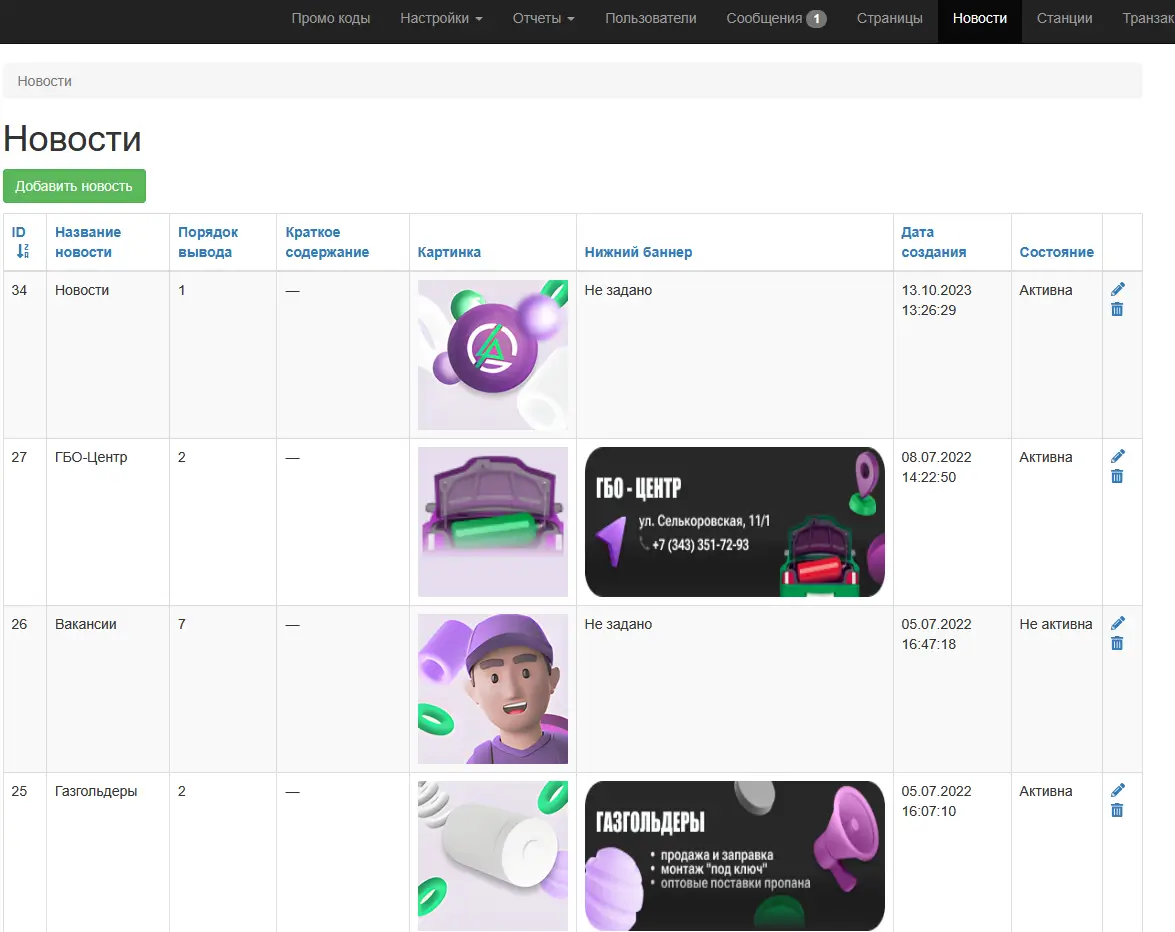Edit the Вакансии entry pencil icon
The height and width of the screenshot is (932, 1175).
tap(1117, 623)
